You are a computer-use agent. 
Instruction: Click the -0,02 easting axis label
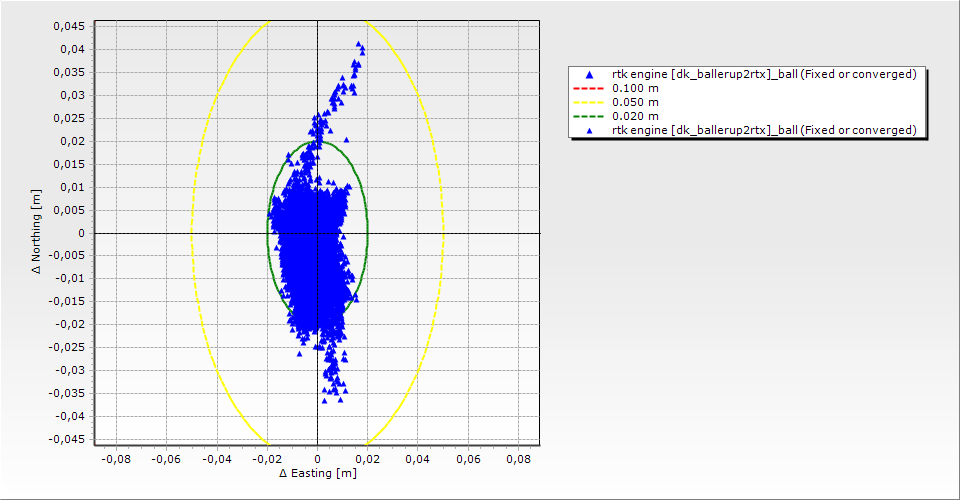click(267, 459)
